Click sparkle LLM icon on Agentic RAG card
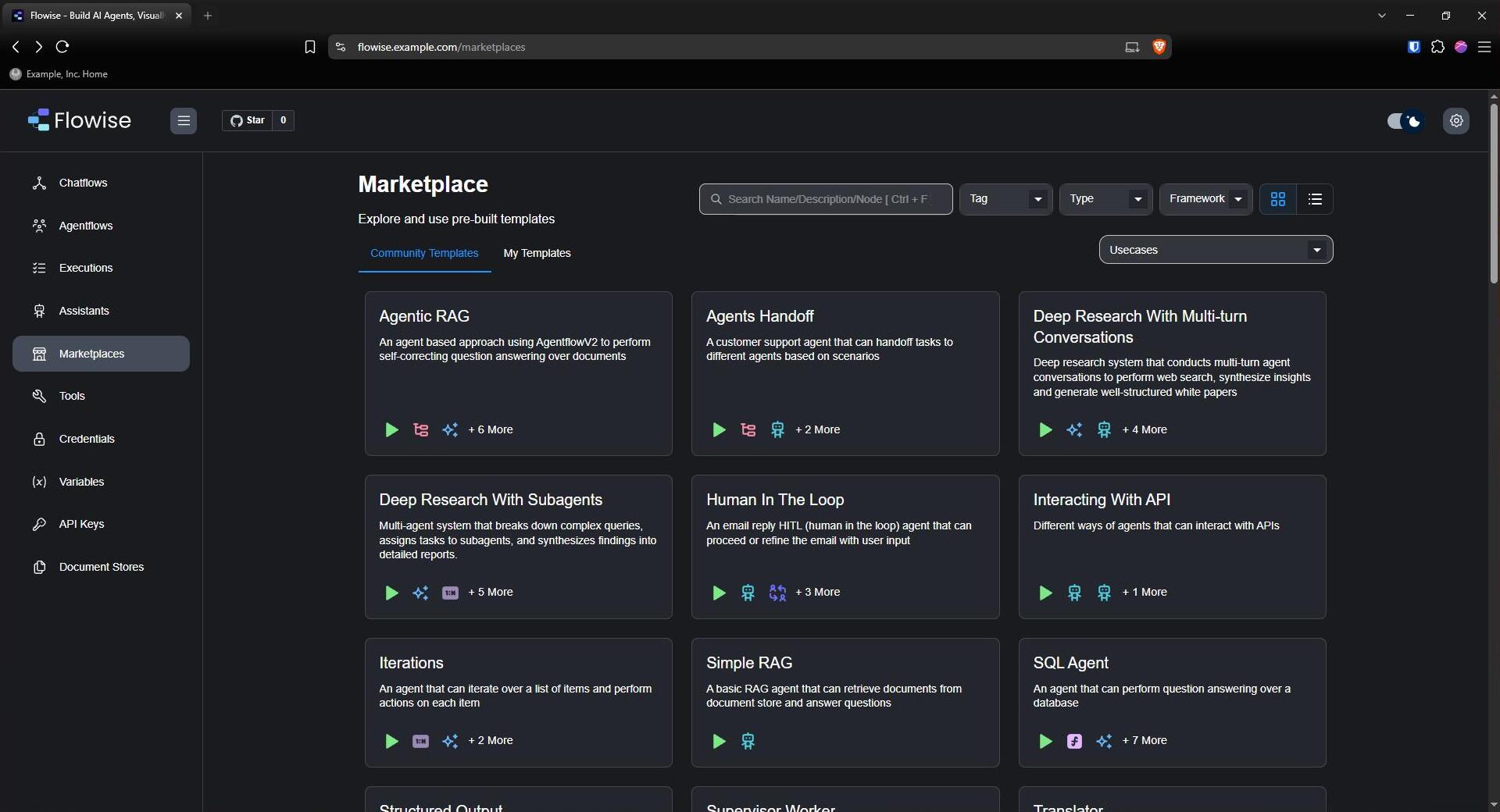This screenshot has height=812, width=1500. 450,429
